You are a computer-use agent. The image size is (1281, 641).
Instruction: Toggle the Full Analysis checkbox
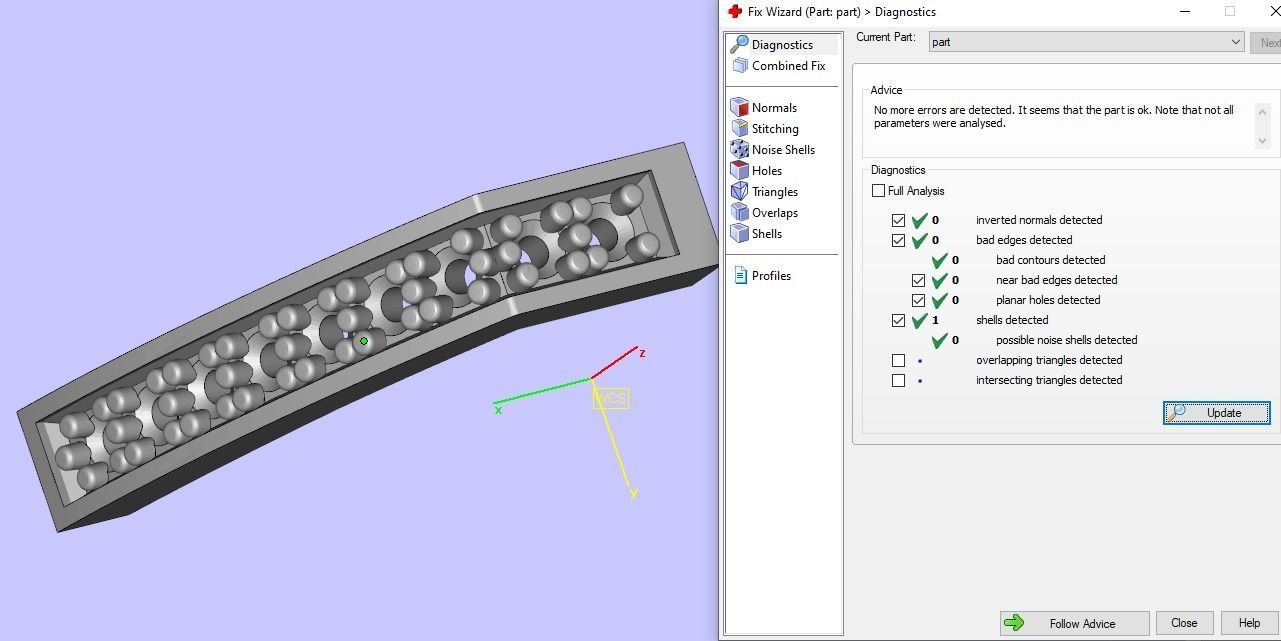pyautogui.click(x=878, y=190)
